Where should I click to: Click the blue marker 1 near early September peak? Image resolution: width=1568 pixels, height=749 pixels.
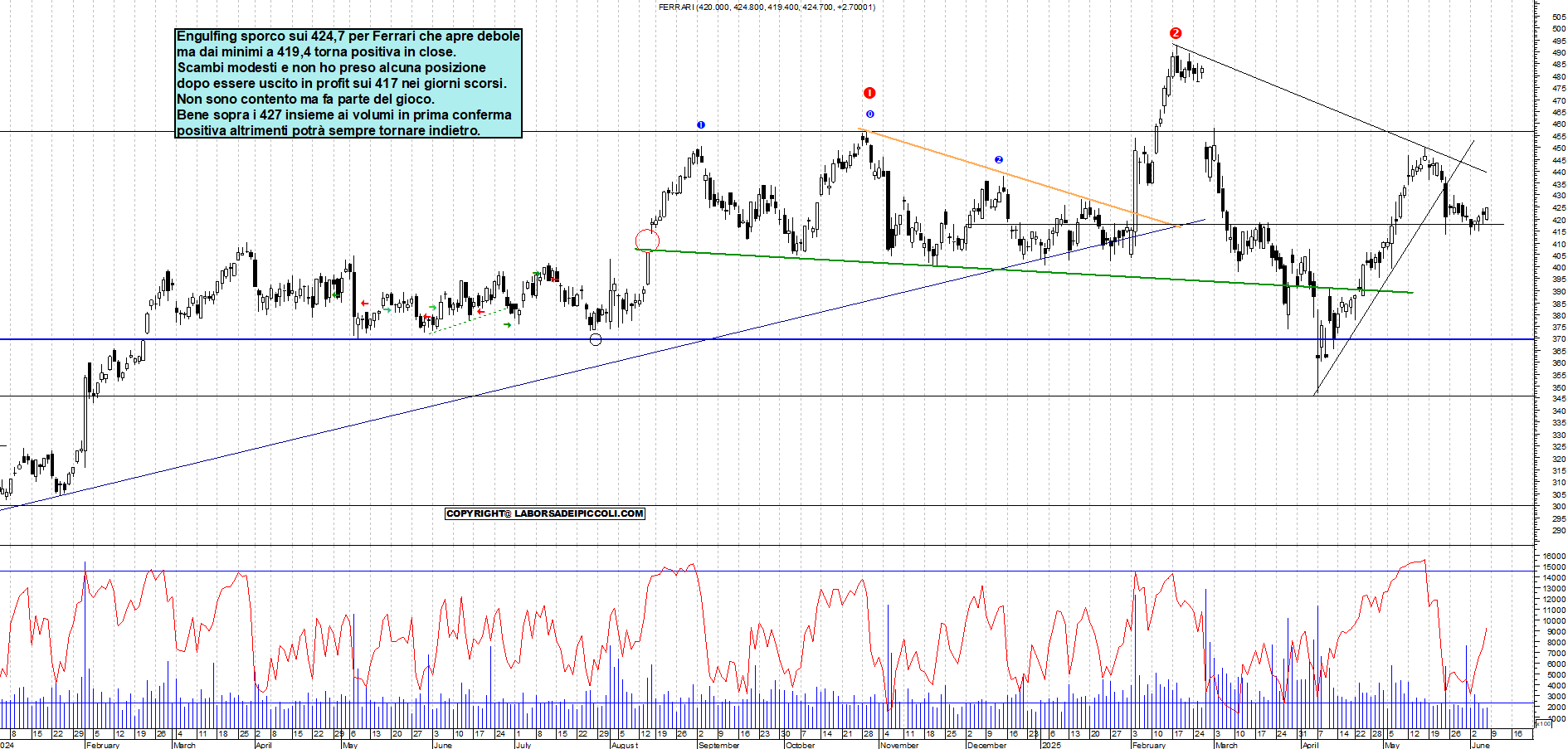click(x=701, y=125)
